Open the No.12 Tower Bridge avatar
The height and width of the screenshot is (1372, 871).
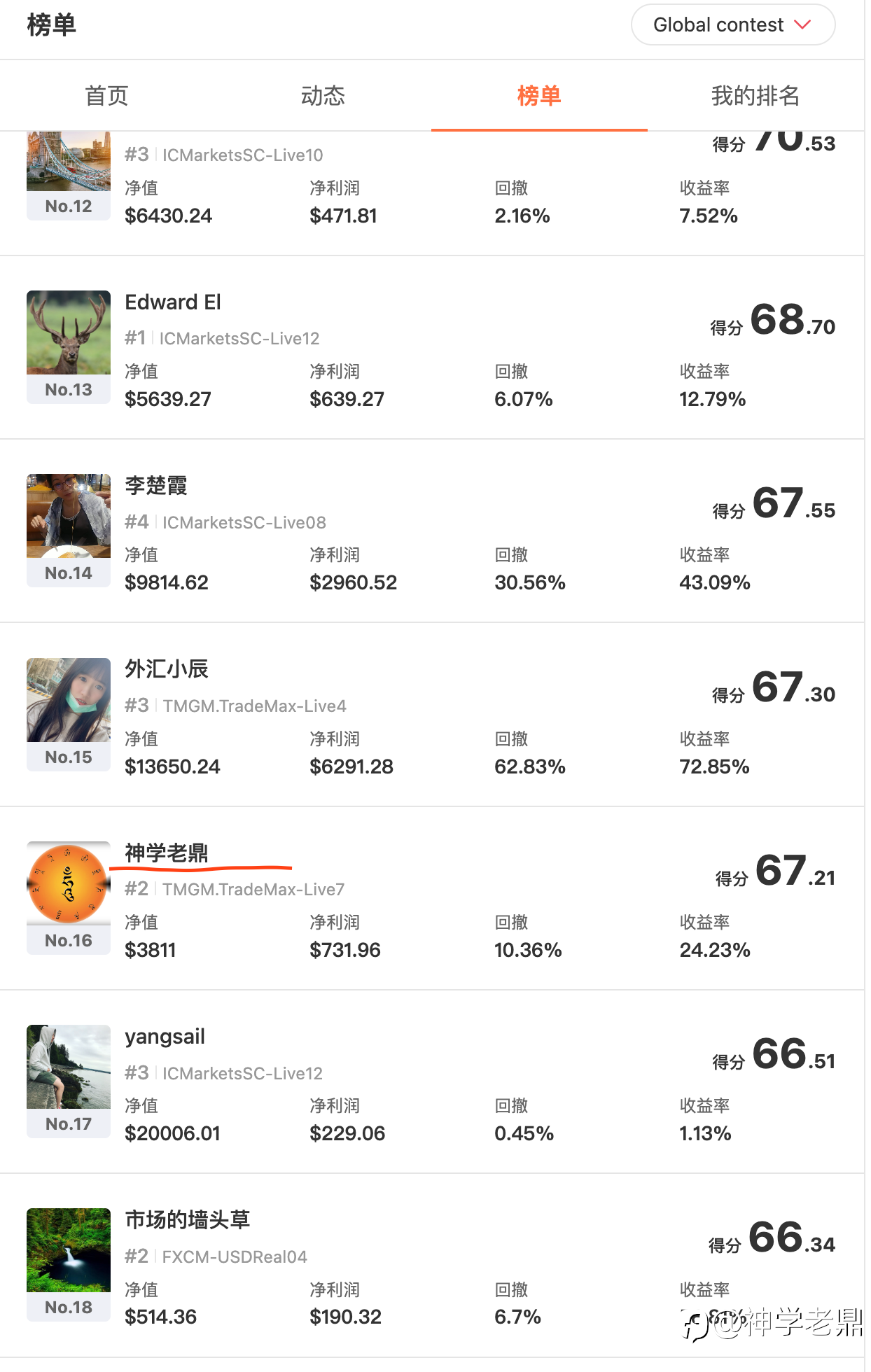coord(69,161)
